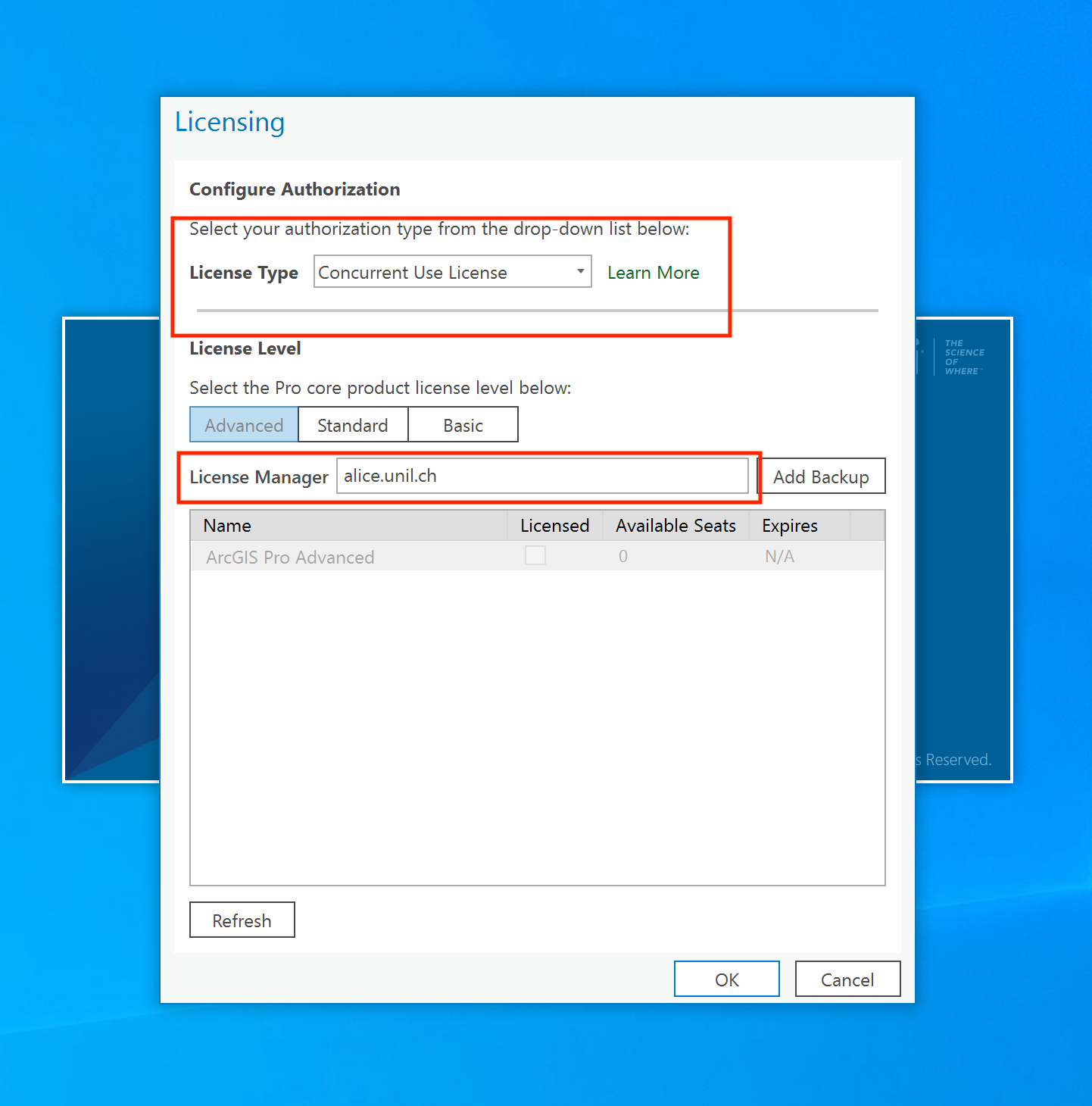Refresh the license list
This screenshot has width=1092, height=1106.
pos(242,920)
